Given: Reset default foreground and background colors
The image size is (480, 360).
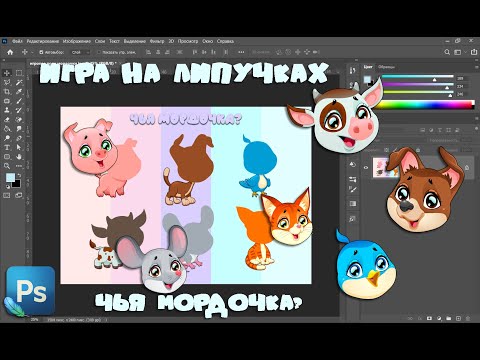Looking at the screenshot, I should 8,187.
